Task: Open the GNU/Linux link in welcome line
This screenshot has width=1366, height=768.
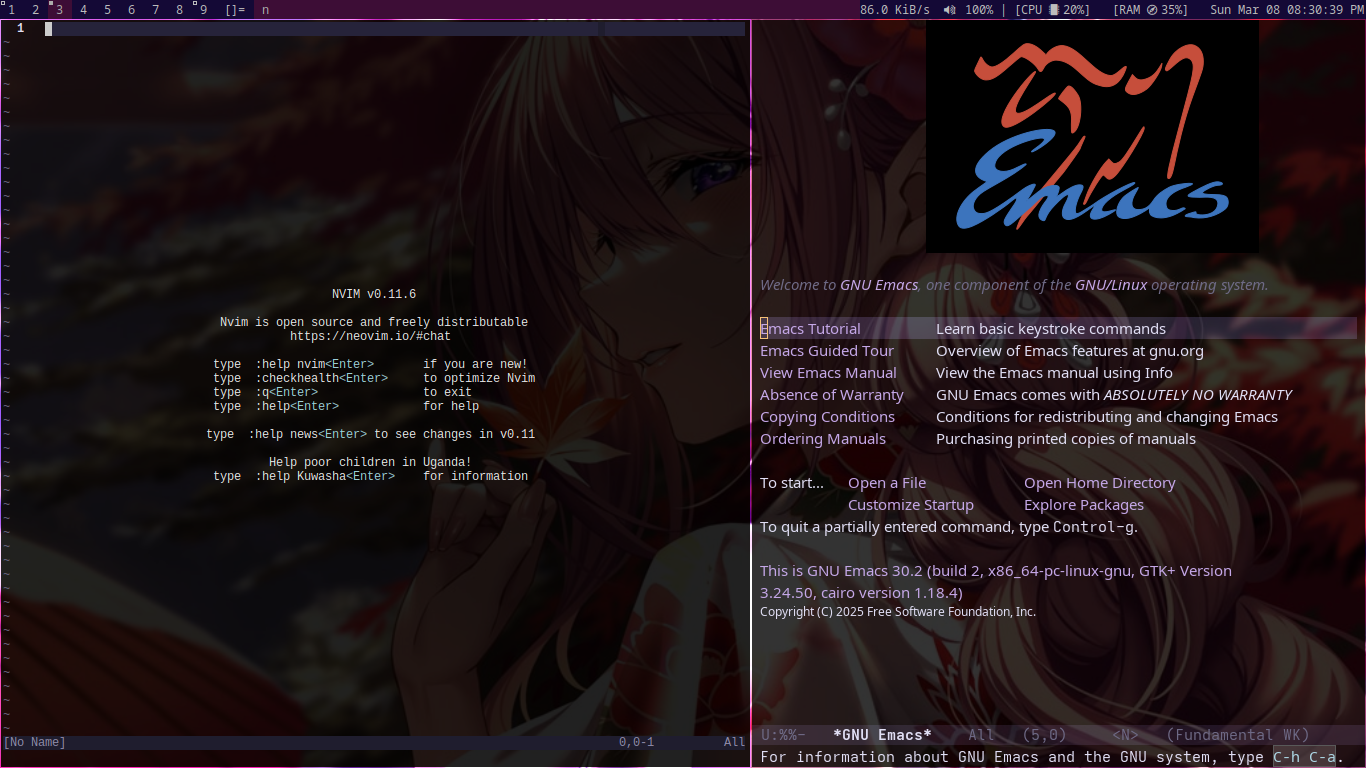Action: tap(1111, 285)
